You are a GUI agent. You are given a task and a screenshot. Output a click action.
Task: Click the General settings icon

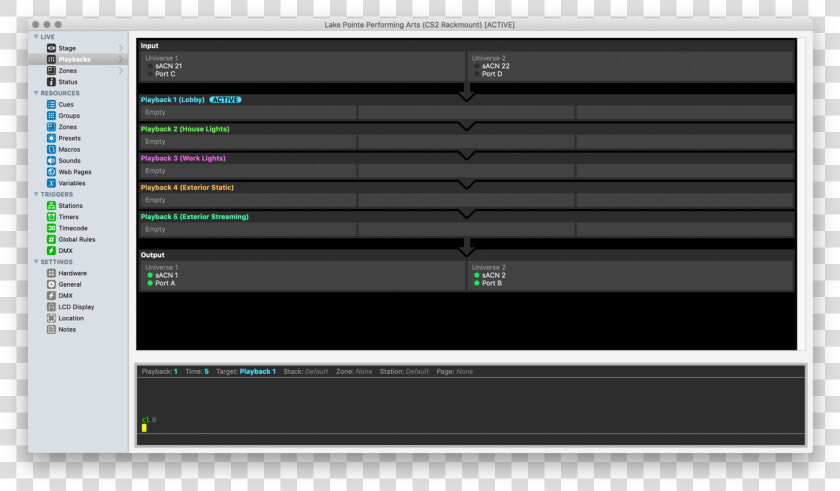51,284
